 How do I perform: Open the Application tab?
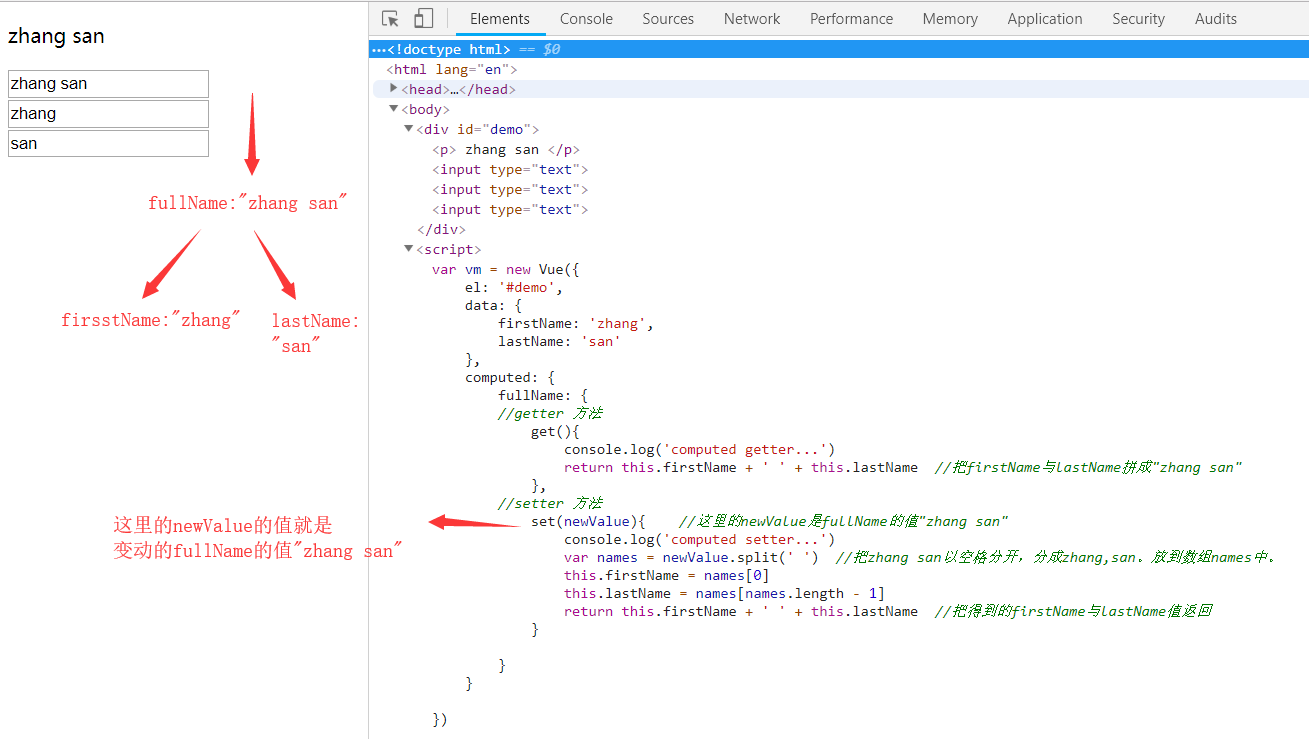pos(1044,19)
